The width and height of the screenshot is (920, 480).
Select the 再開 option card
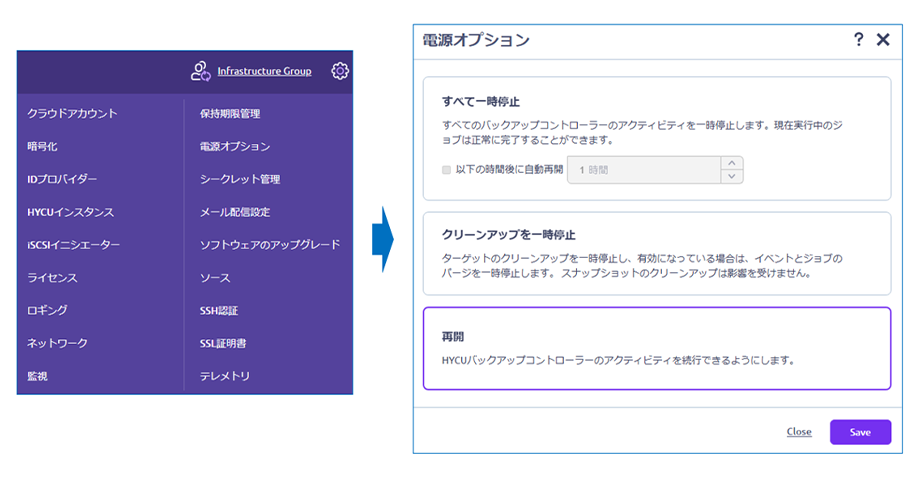coord(657,349)
